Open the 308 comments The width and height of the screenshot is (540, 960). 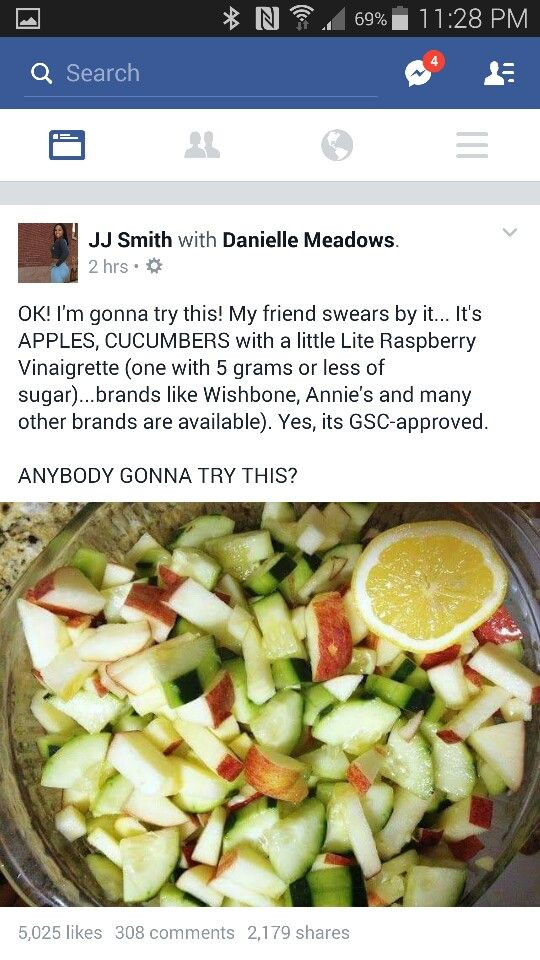click(174, 932)
